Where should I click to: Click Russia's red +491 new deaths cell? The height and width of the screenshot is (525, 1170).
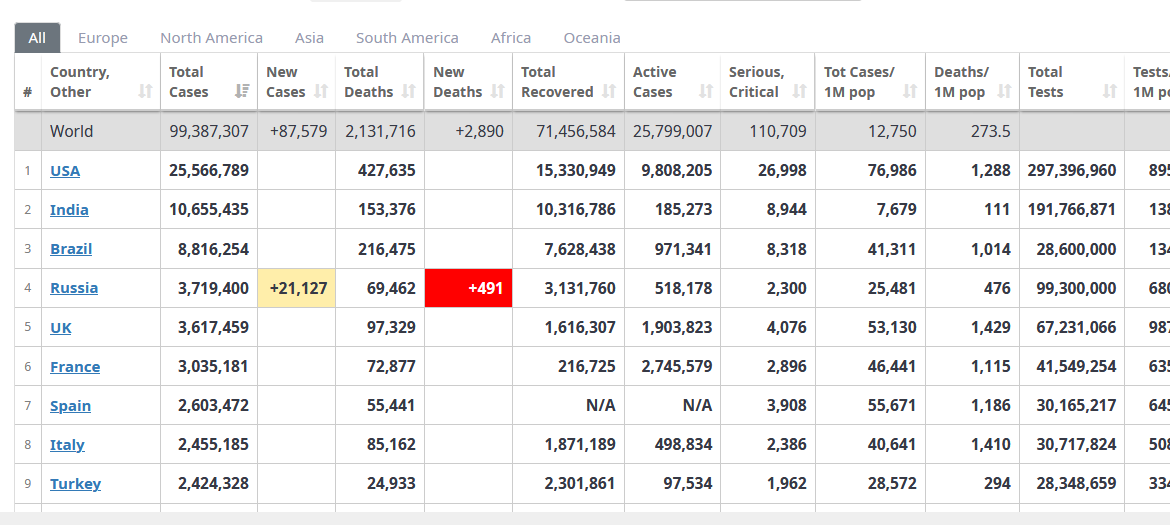pyautogui.click(x=468, y=288)
